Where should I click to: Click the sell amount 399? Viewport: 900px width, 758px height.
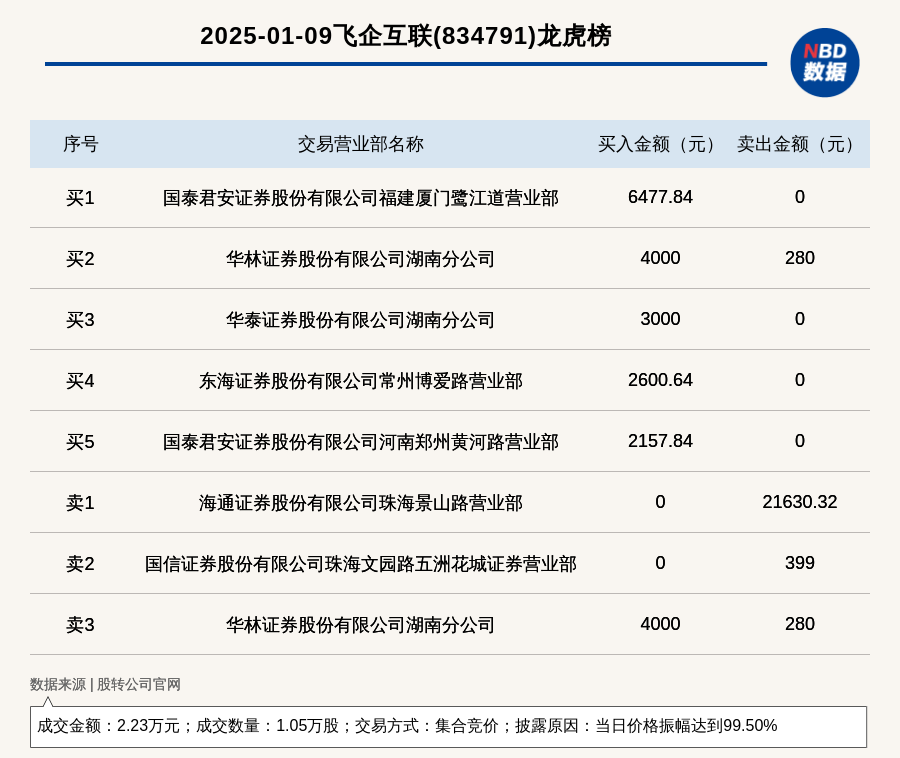pyautogui.click(x=800, y=562)
